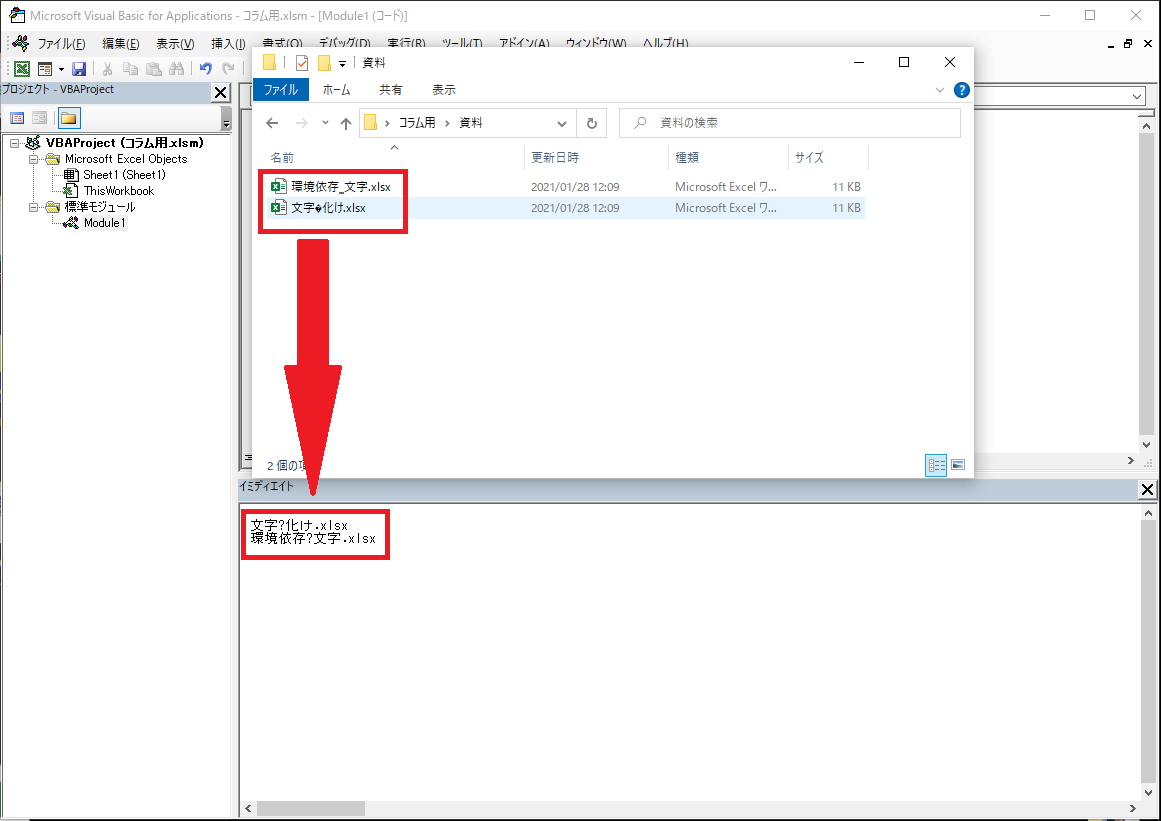Switch to the ファイル tab in Explorer

(x=281, y=90)
